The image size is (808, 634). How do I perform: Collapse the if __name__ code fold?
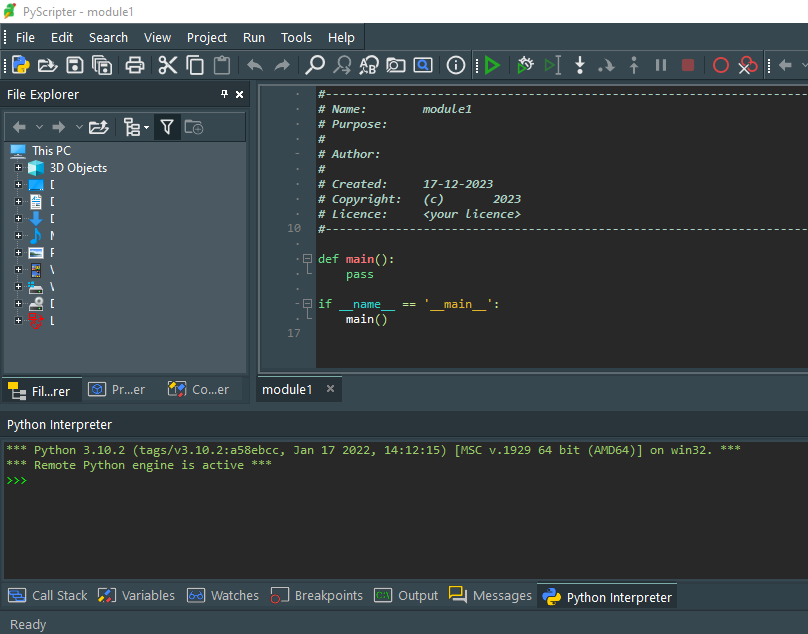(308, 304)
